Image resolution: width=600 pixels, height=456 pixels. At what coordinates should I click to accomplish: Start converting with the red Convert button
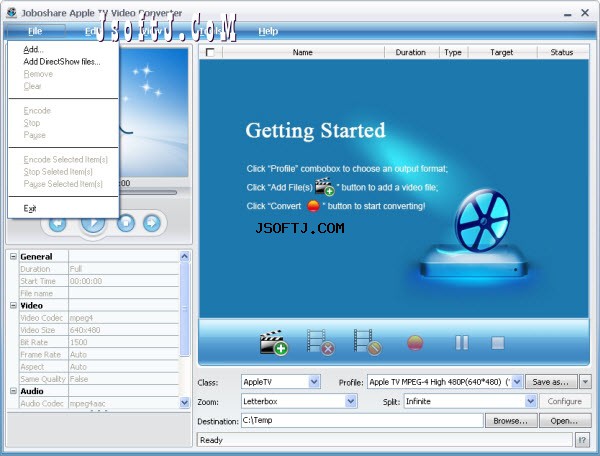pos(415,343)
